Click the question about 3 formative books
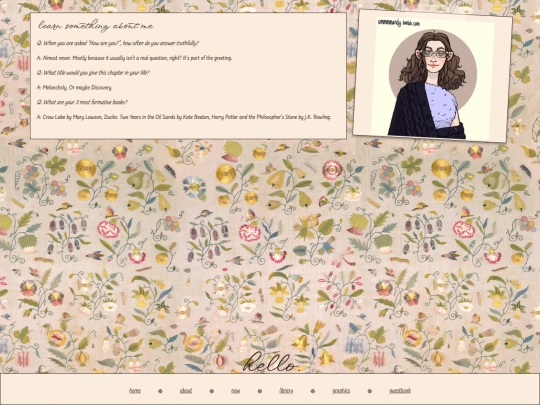This screenshot has width=540, height=405. [82, 102]
